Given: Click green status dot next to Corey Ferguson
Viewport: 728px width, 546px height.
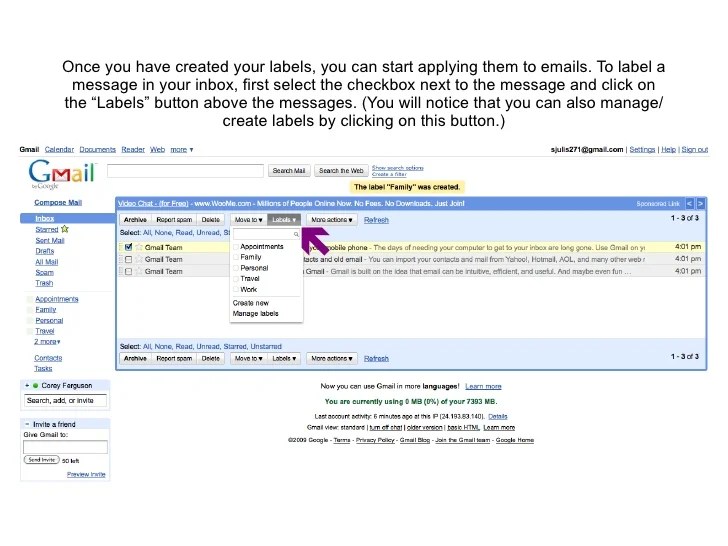Looking at the screenshot, I should (35, 386).
